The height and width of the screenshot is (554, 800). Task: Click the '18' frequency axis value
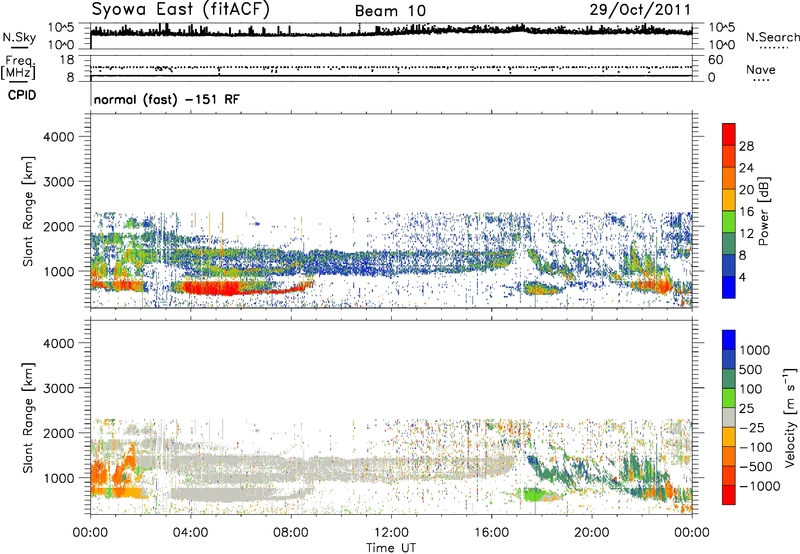click(x=67, y=60)
